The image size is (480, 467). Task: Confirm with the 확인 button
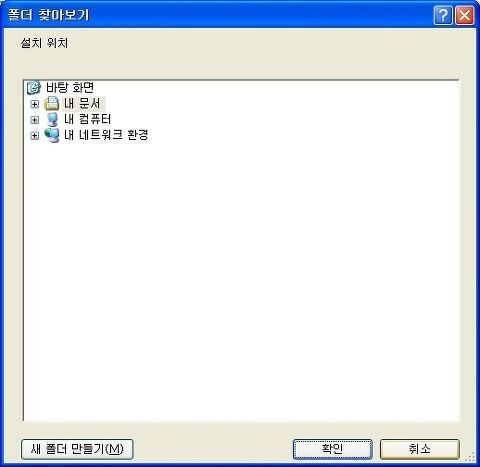(x=333, y=449)
